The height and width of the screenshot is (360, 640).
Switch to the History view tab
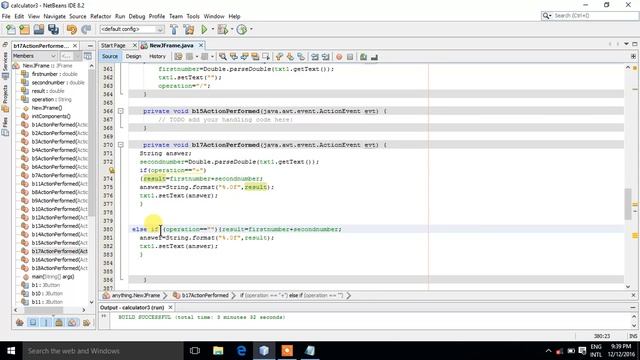point(157,56)
